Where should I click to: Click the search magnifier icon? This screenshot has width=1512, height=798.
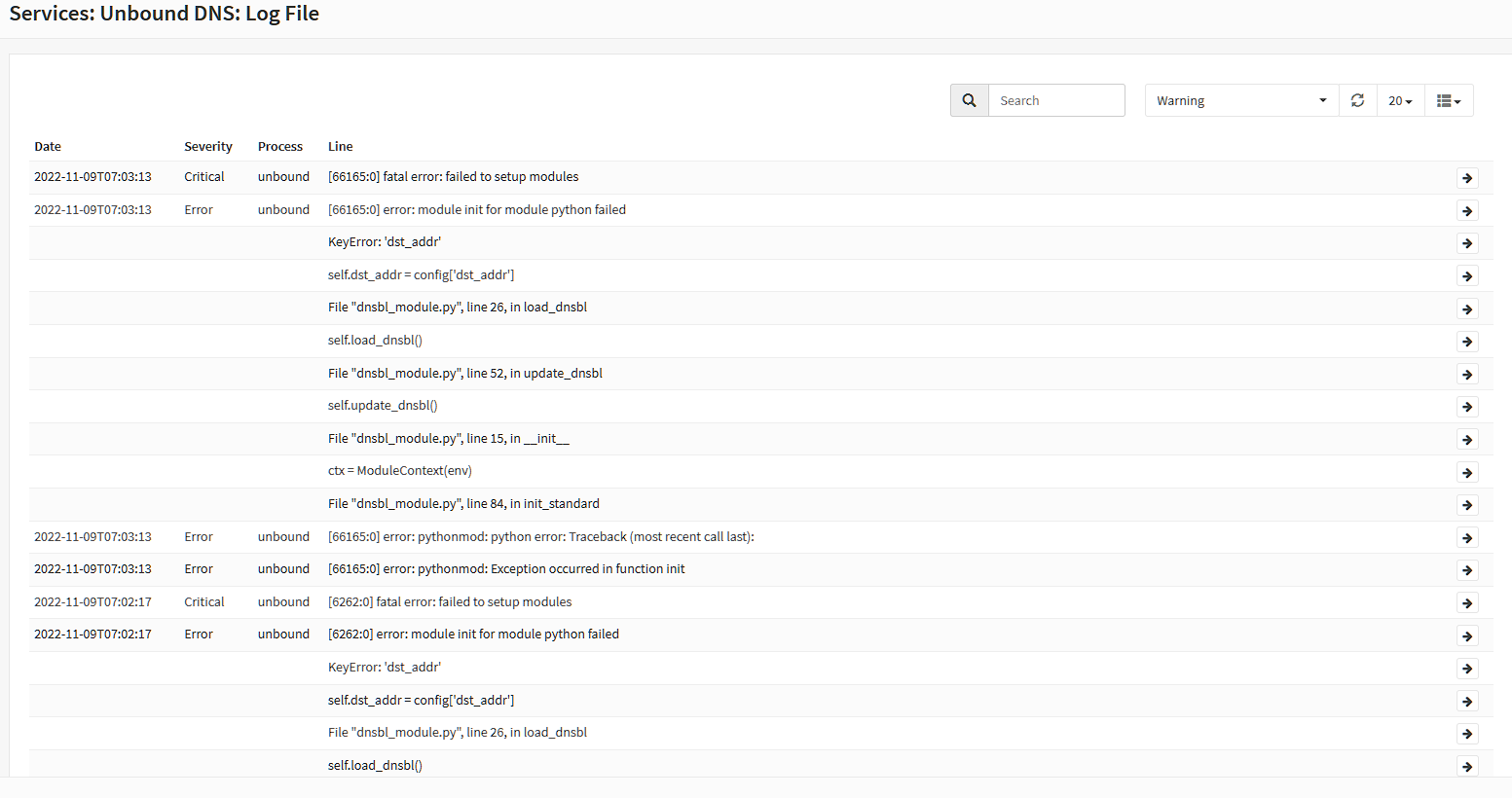pos(969,100)
